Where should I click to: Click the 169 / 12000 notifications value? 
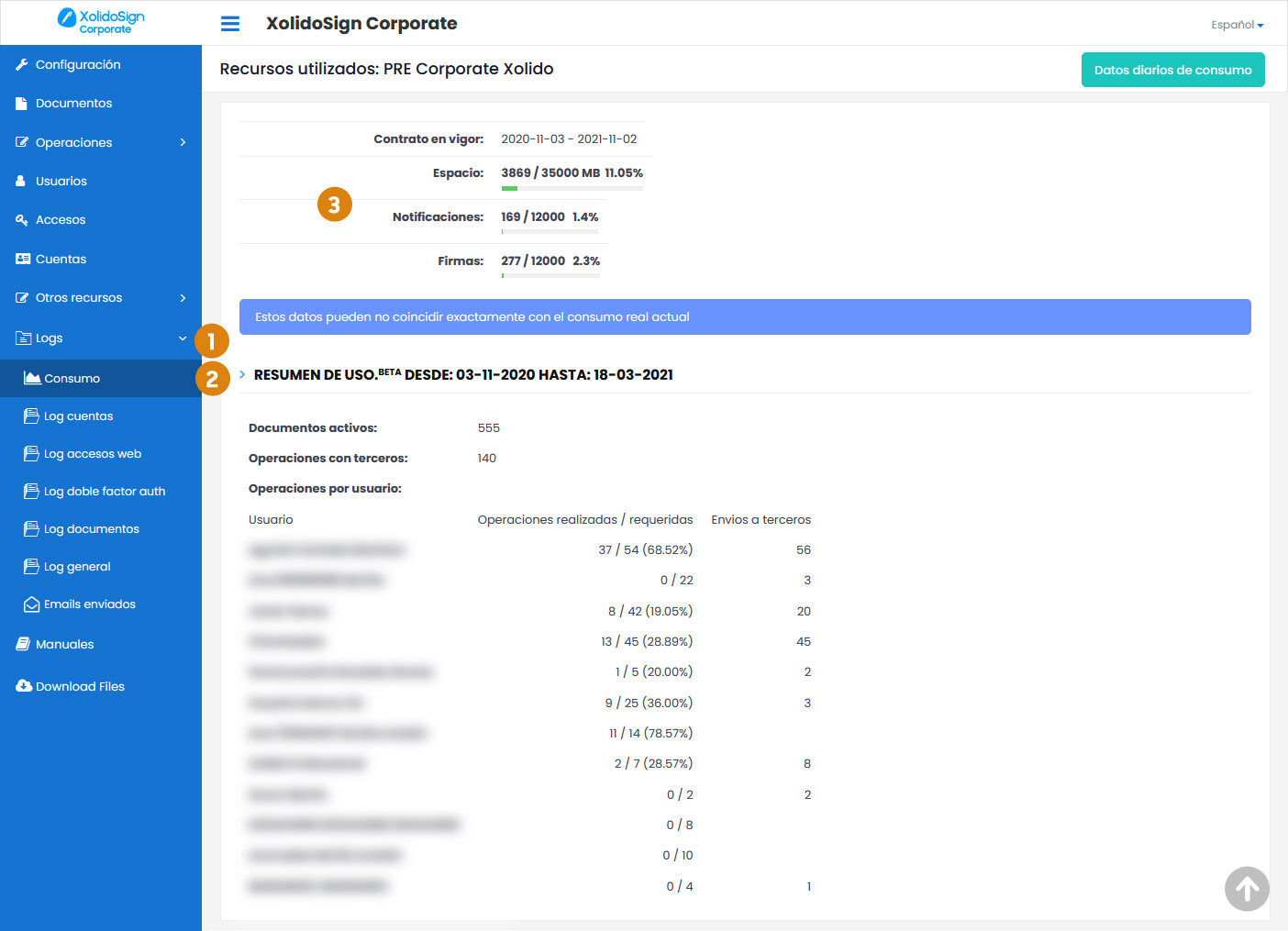coord(533,216)
